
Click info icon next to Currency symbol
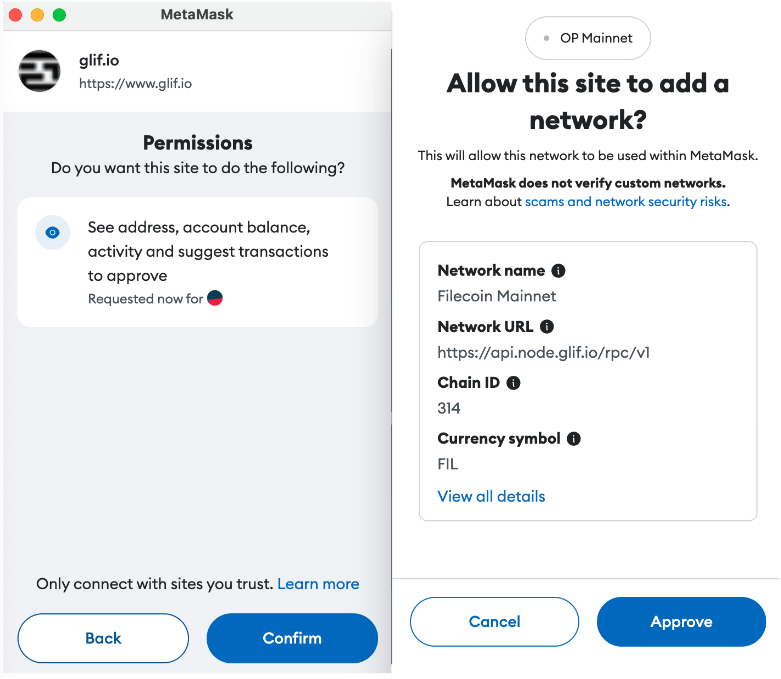pyautogui.click(x=574, y=439)
